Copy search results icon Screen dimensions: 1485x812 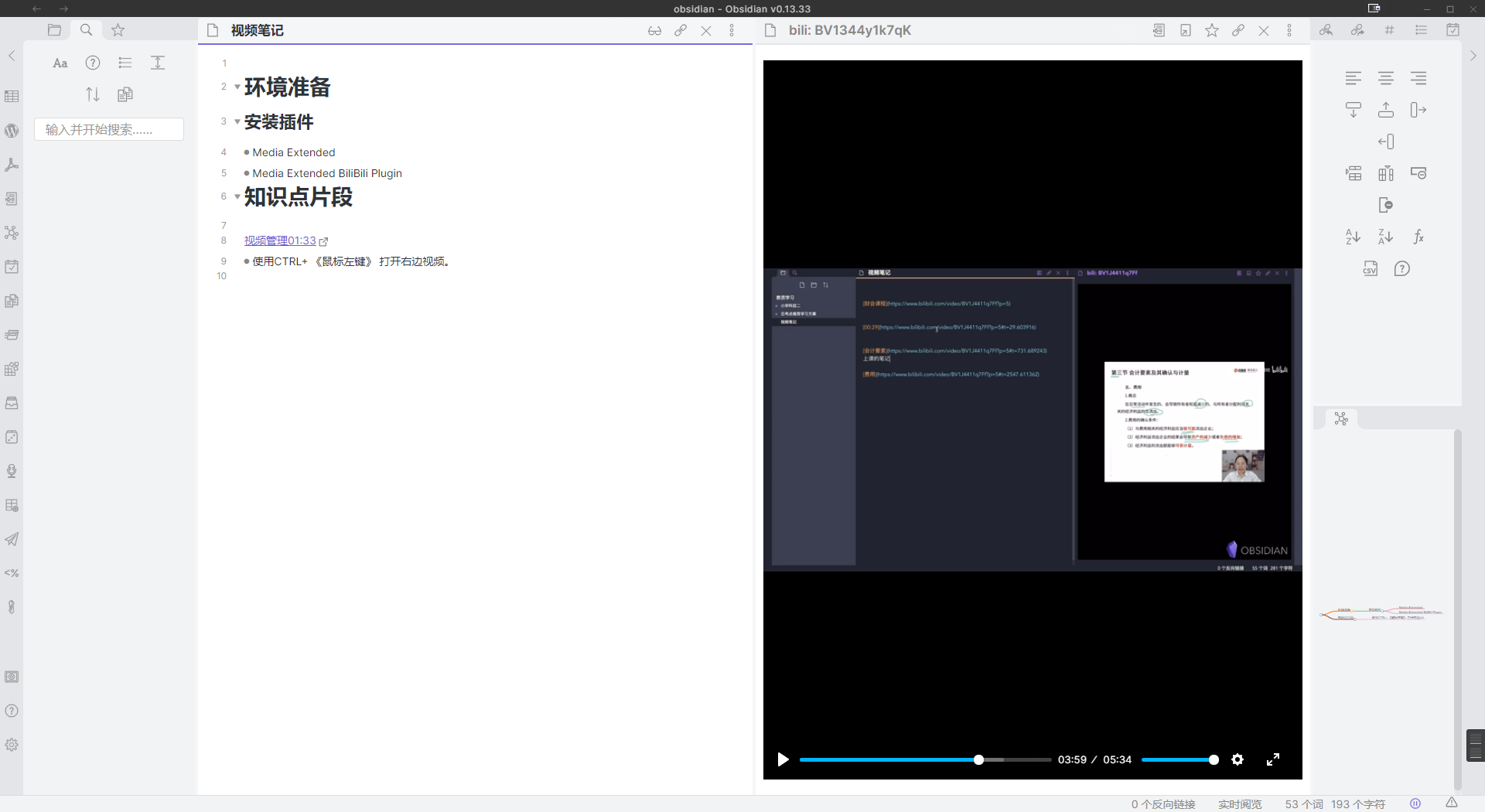click(125, 94)
